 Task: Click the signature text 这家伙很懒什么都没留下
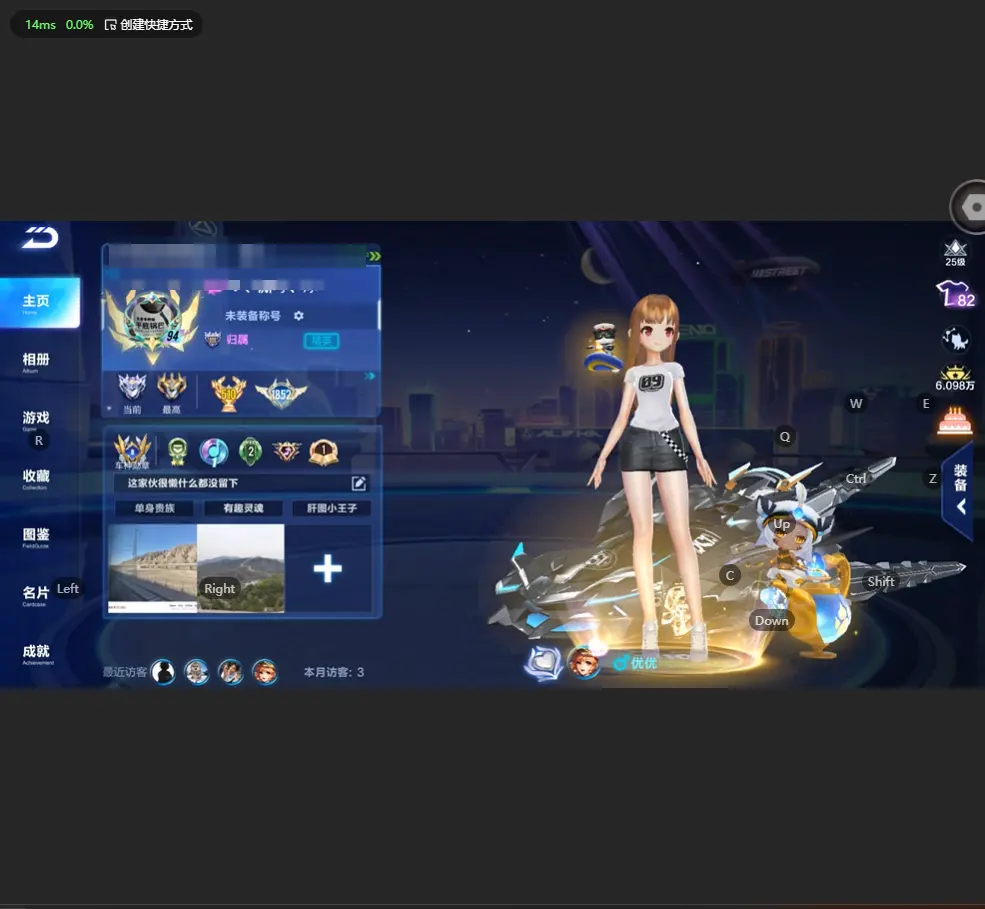pyautogui.click(x=183, y=483)
